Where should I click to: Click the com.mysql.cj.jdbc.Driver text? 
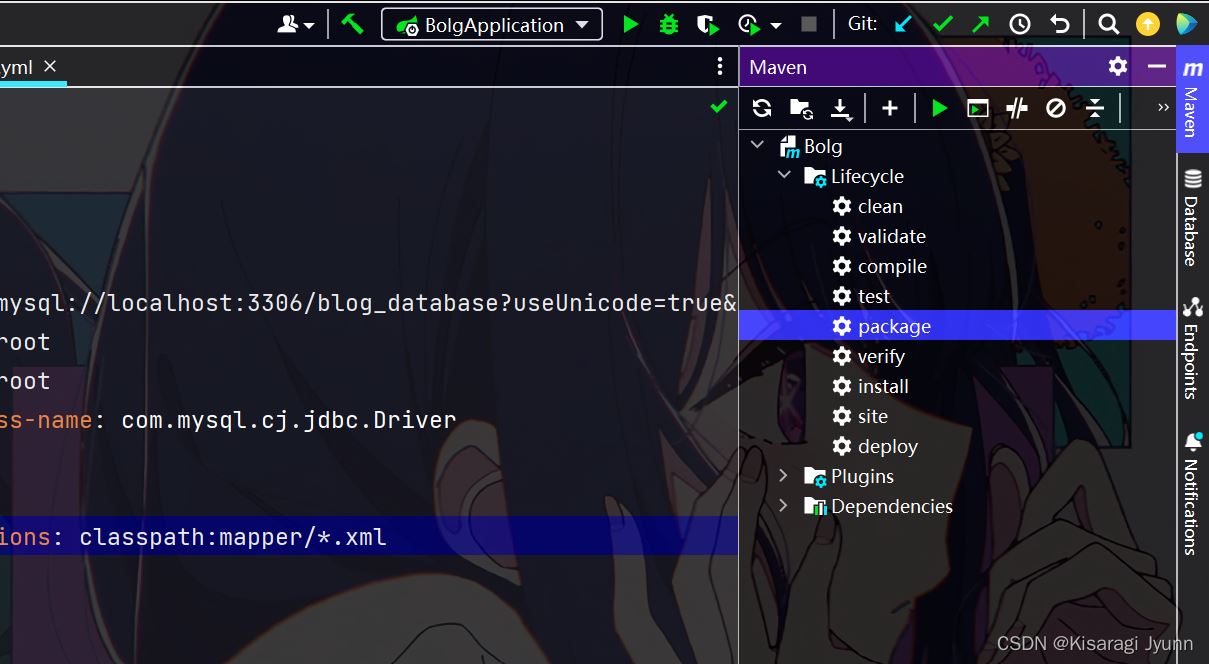point(289,420)
